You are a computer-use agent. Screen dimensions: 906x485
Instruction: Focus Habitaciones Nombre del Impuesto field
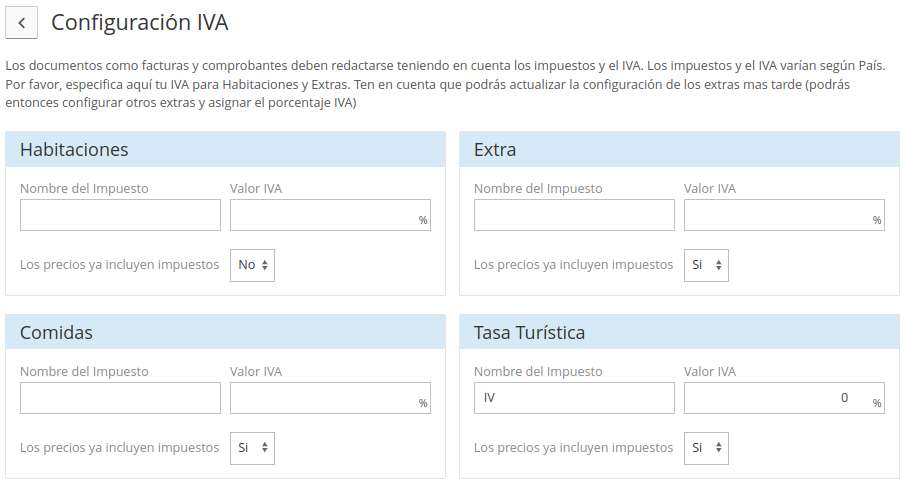pyautogui.click(x=120, y=215)
